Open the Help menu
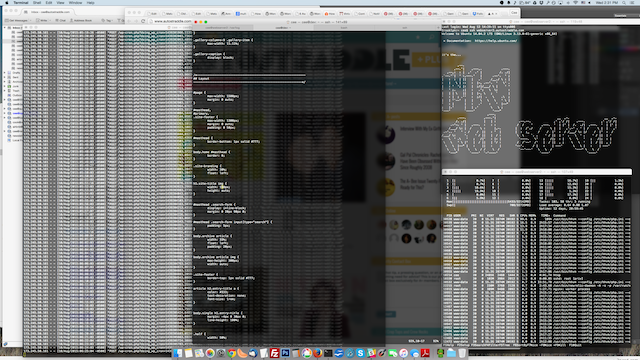The width and height of the screenshot is (640, 360). [x=91, y=2]
